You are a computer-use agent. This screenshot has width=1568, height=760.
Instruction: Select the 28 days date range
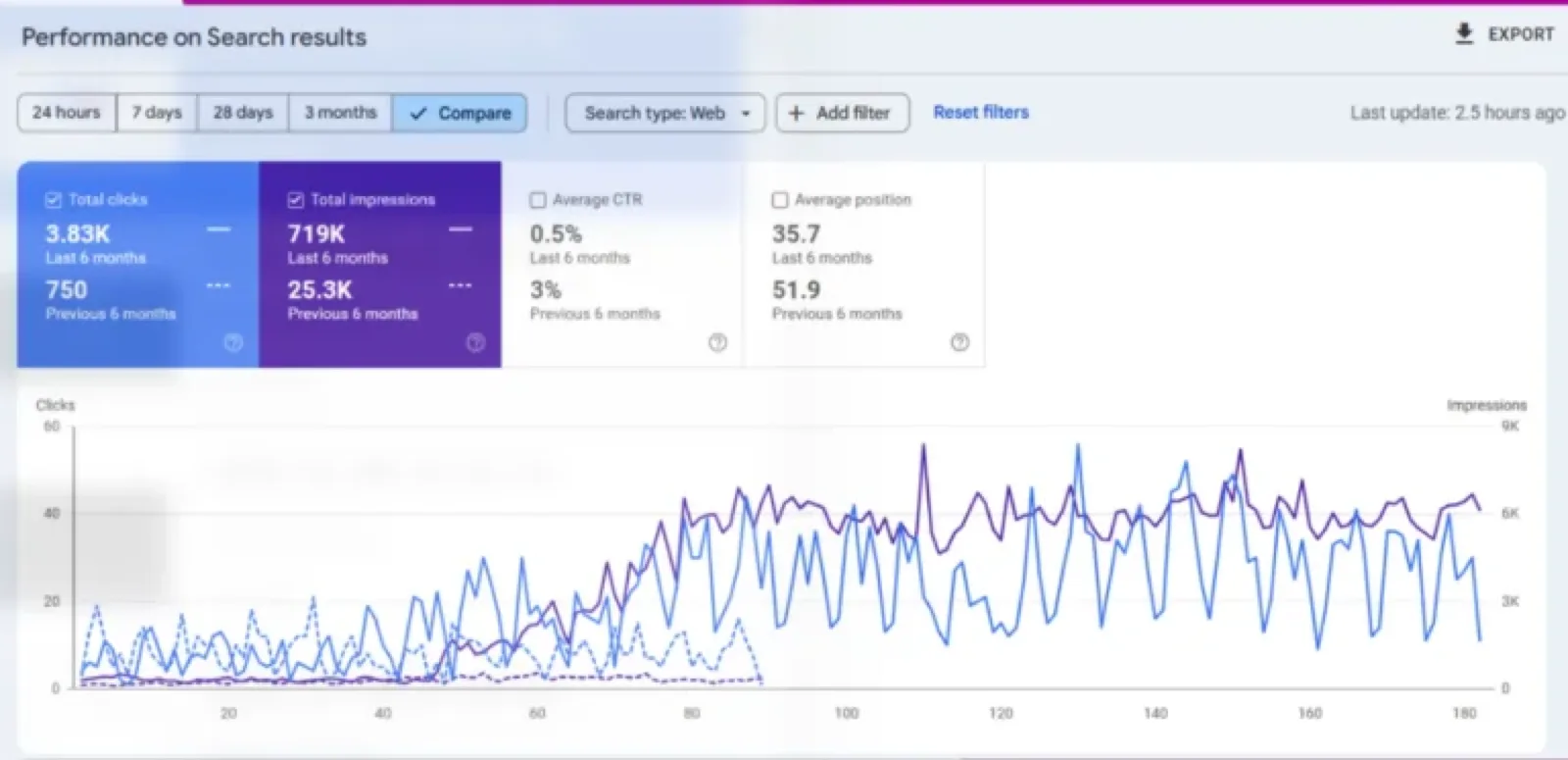[243, 113]
